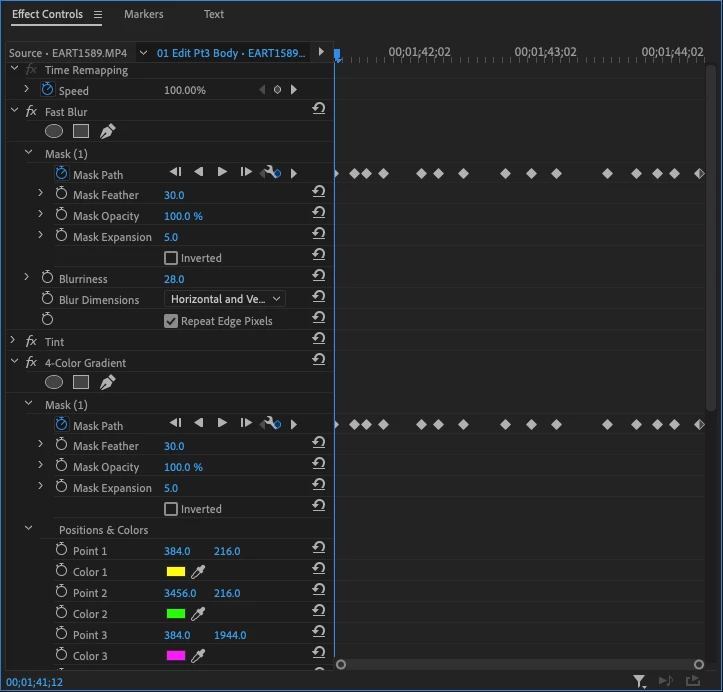Viewport: 723px width, 692px height.
Task: Reset the Fast Blur effect
Action: [x=319, y=108]
